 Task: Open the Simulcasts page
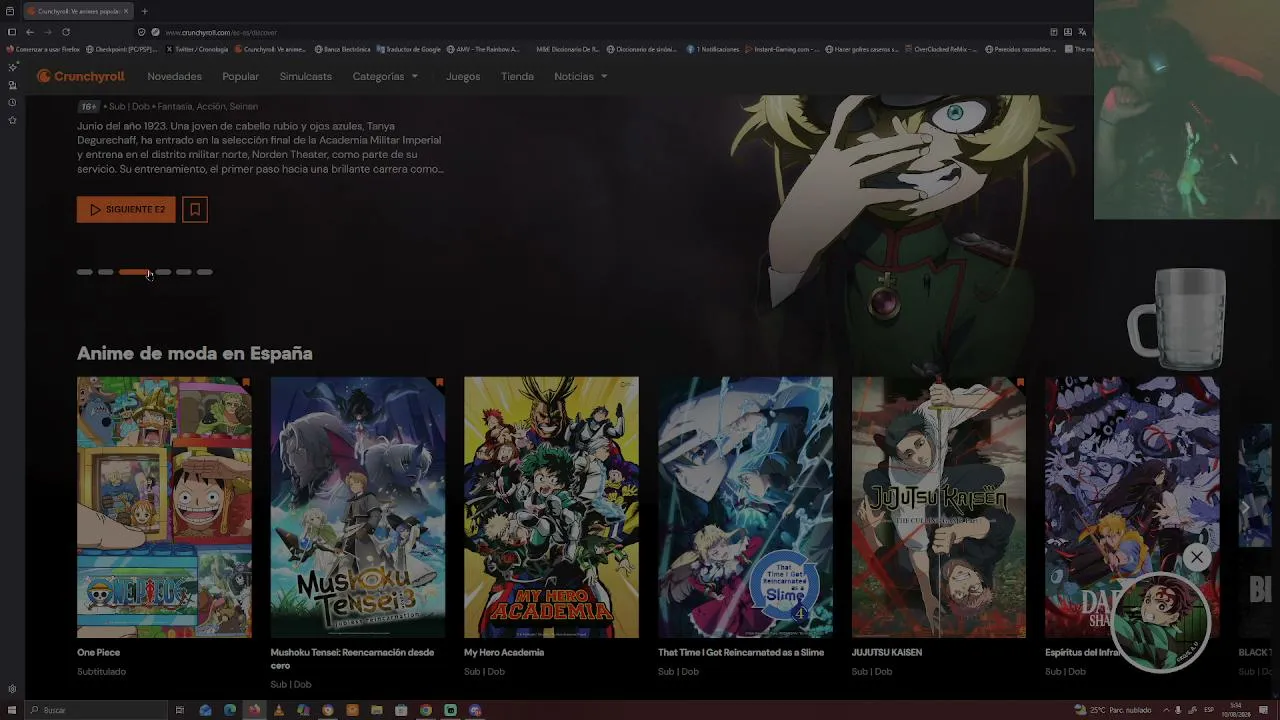(305, 76)
